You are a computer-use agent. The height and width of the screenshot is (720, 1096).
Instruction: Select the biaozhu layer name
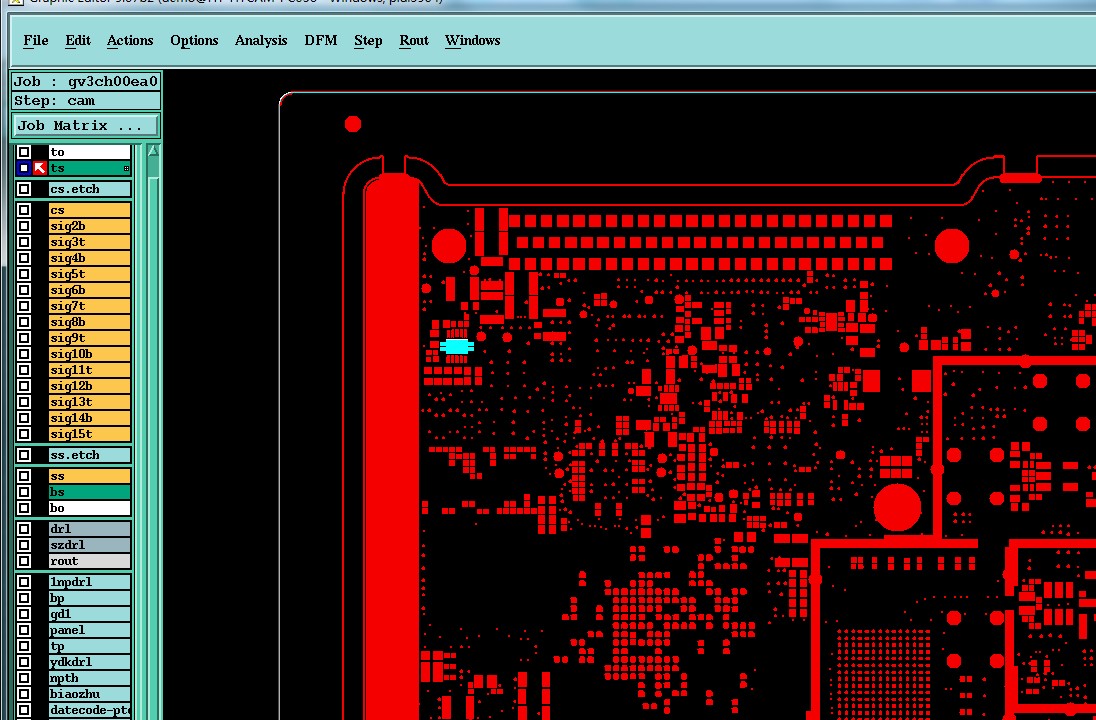click(89, 694)
